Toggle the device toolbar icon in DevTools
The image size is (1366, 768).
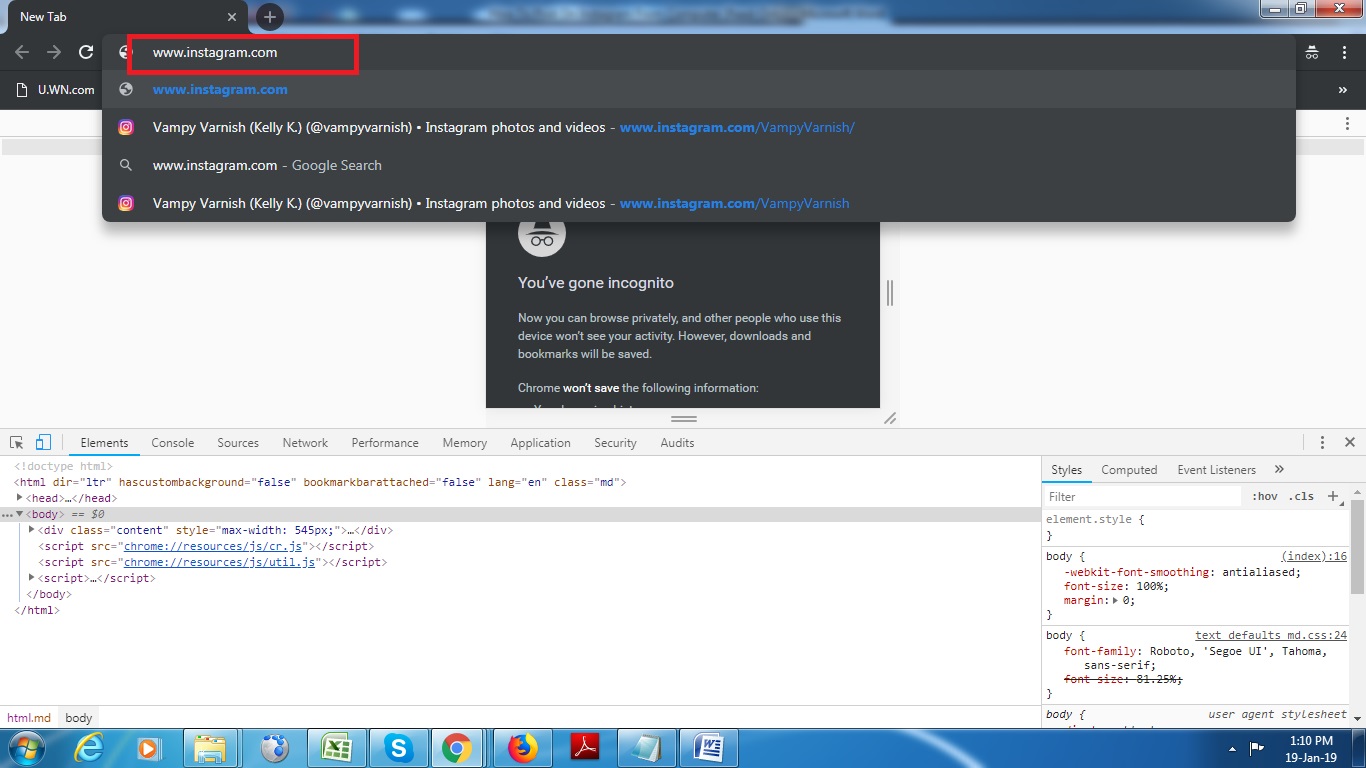click(43, 442)
